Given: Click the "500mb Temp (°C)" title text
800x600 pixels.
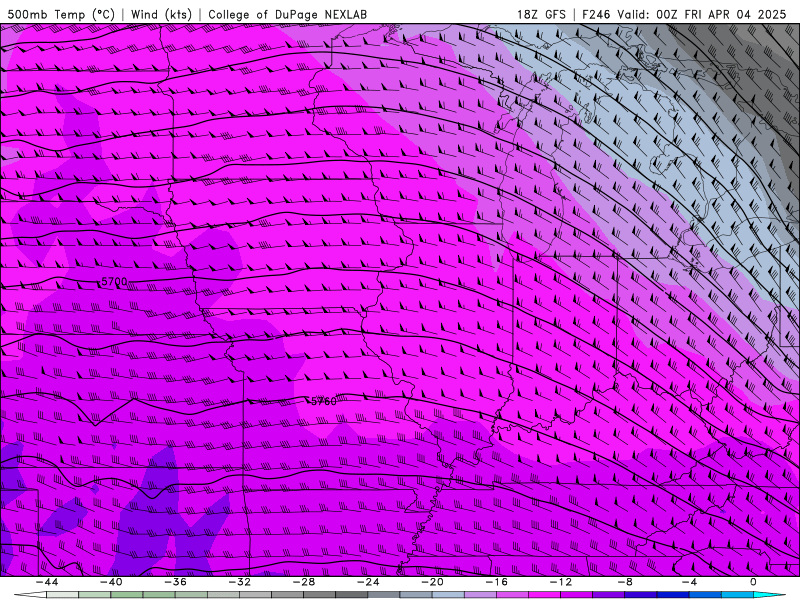Looking at the screenshot, I should tap(61, 14).
